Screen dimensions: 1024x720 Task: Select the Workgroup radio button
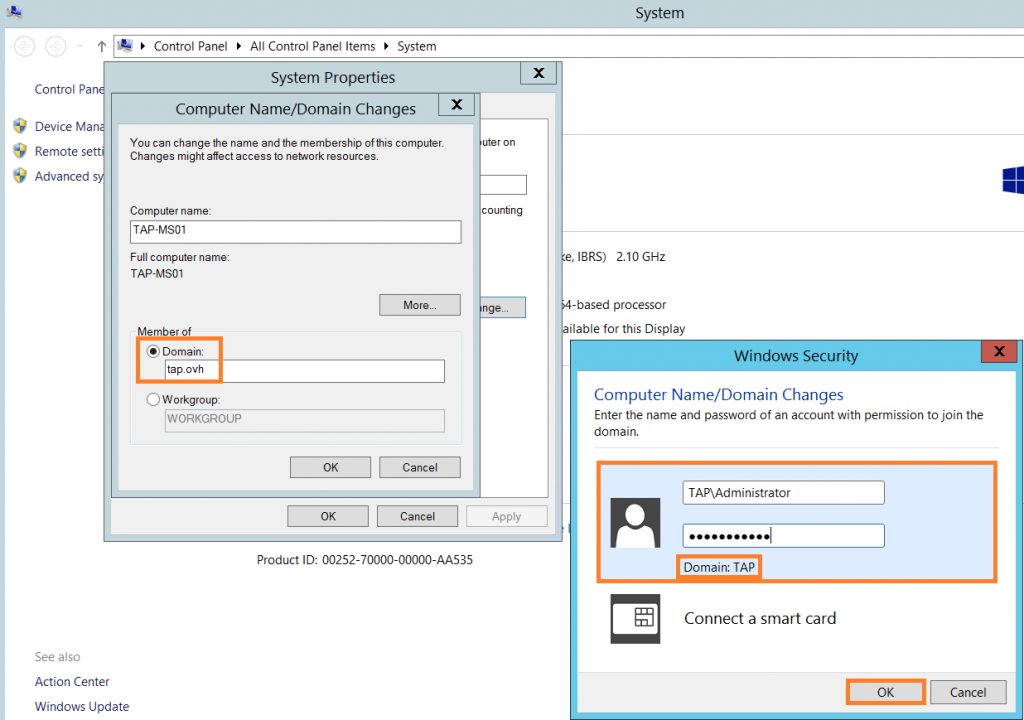click(153, 399)
